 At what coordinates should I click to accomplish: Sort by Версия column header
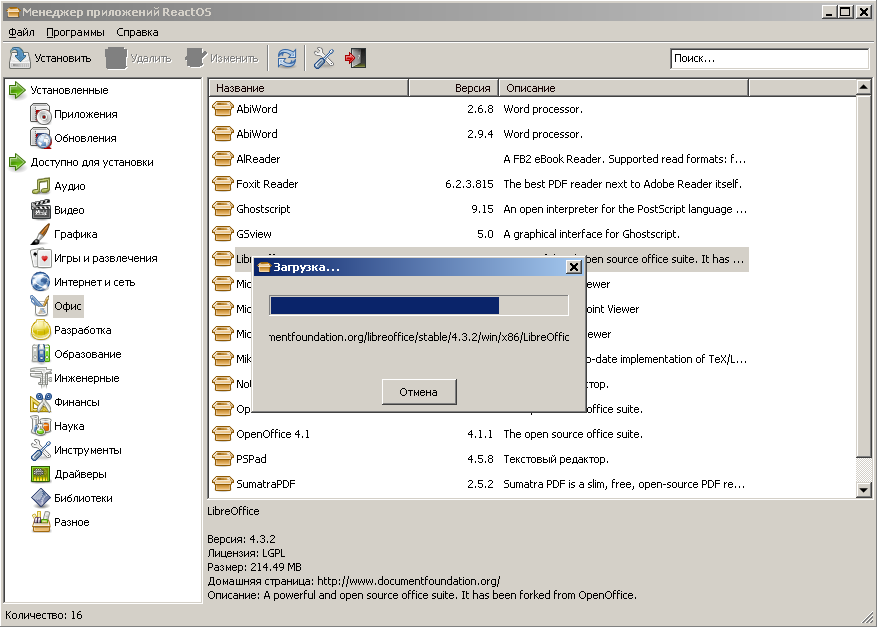[x=453, y=88]
